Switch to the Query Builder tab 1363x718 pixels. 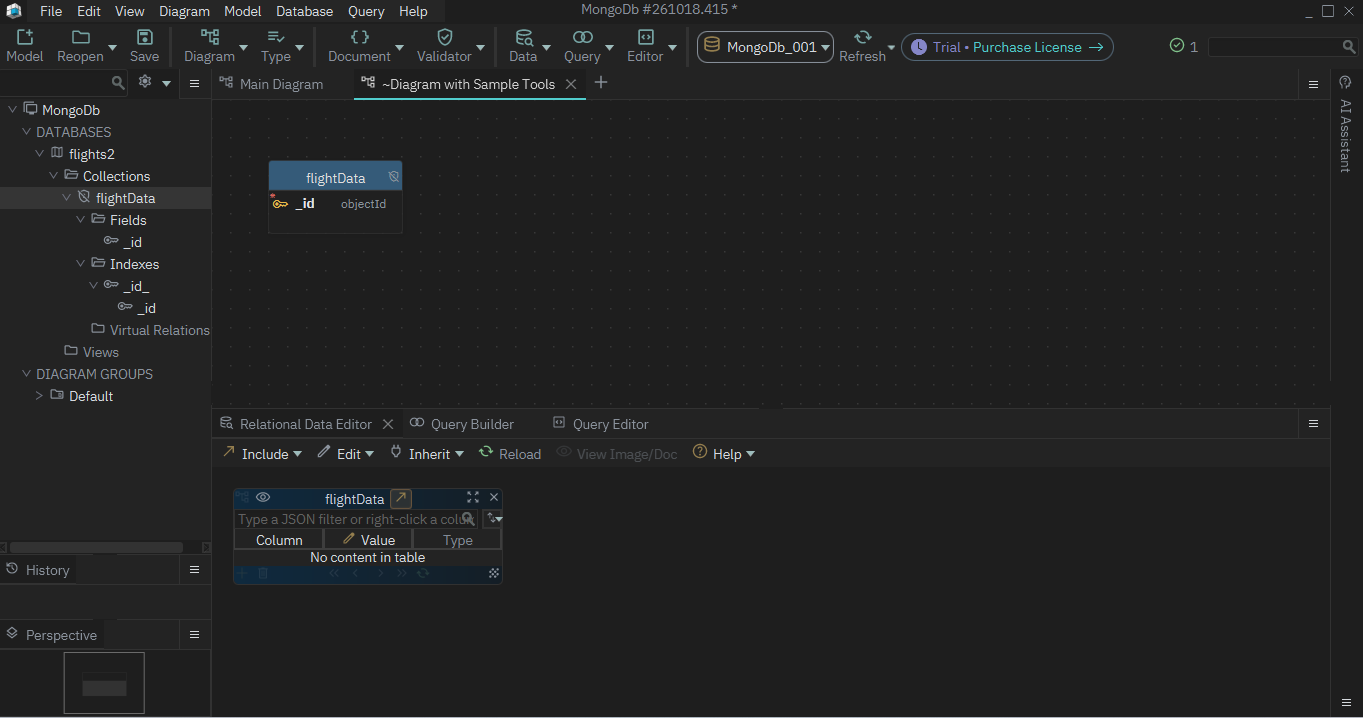pyautogui.click(x=462, y=424)
